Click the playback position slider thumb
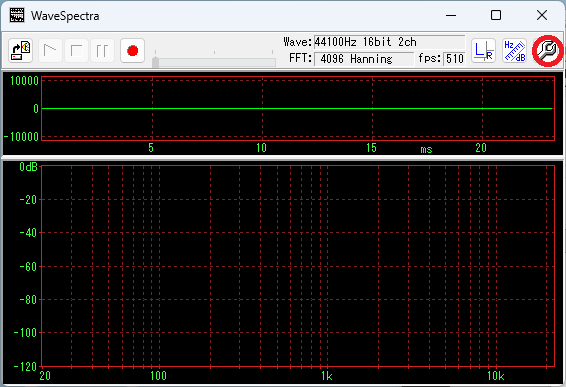 (x=155, y=62)
